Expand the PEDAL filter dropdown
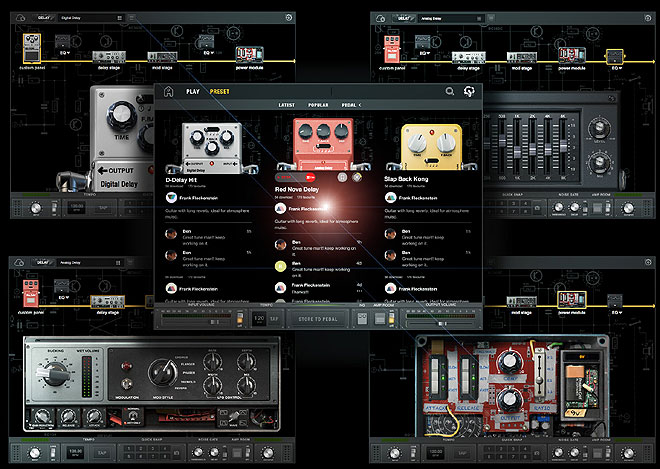Viewport: 660px width, 469px height. click(350, 104)
